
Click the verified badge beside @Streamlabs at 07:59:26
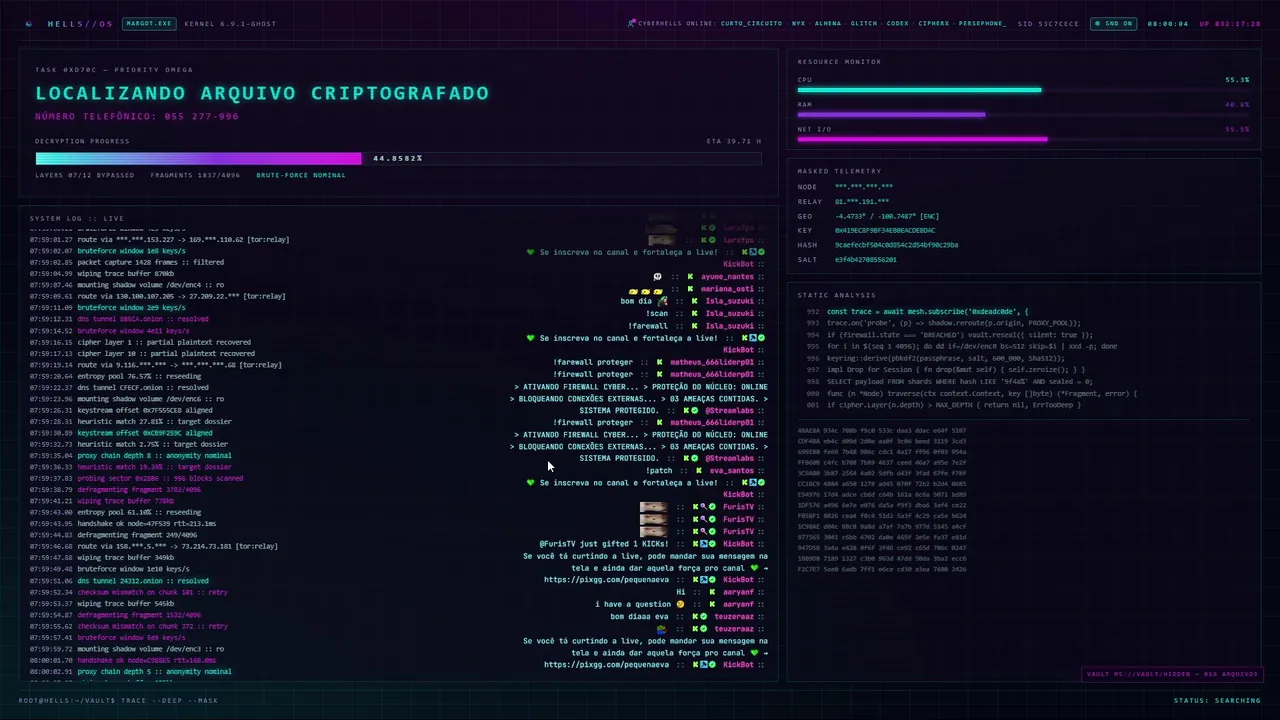click(x=695, y=410)
